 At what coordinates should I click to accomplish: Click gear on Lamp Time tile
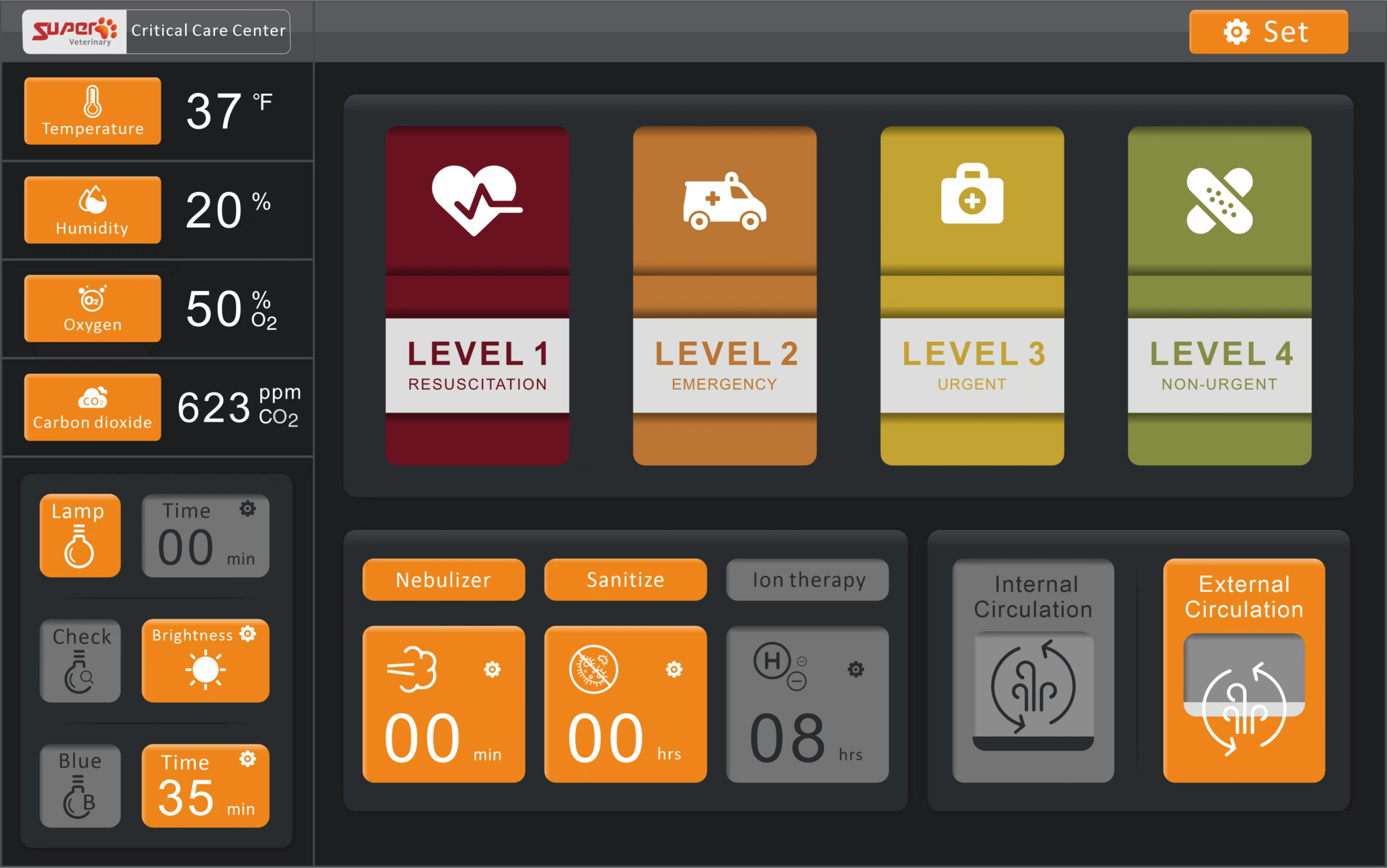tap(247, 508)
